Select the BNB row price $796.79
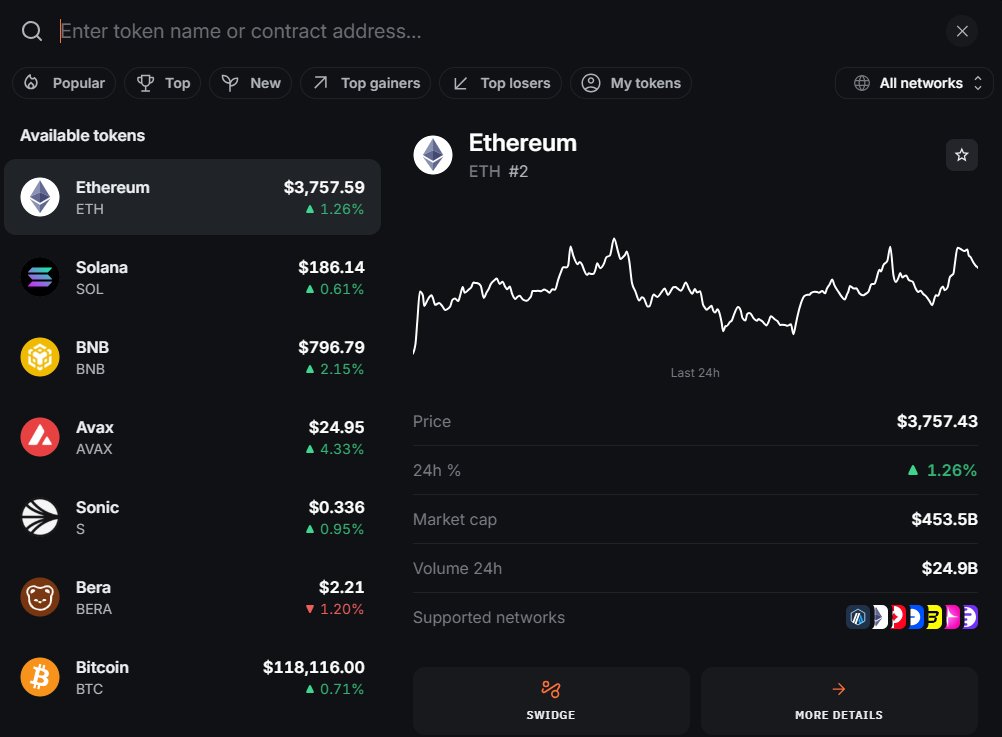This screenshot has height=737, width=1002. pos(331,347)
